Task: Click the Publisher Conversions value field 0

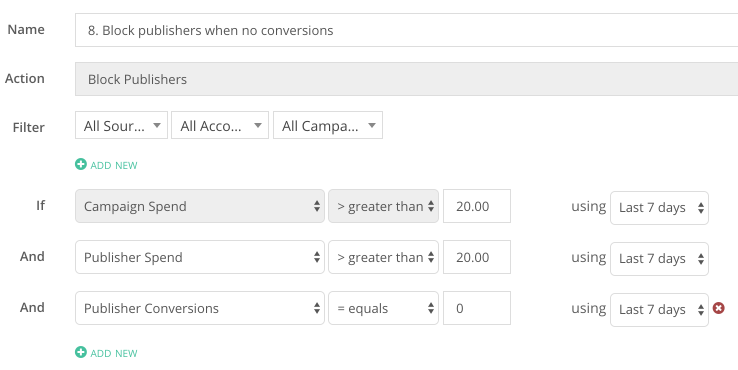Action: 477,308
